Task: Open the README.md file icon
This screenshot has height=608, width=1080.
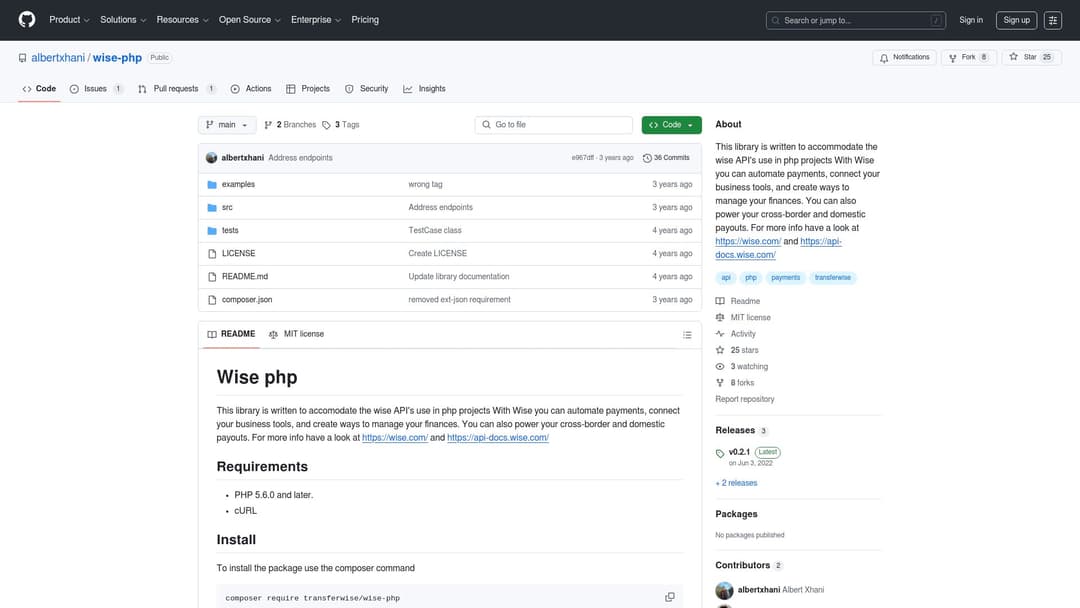Action: coord(212,277)
